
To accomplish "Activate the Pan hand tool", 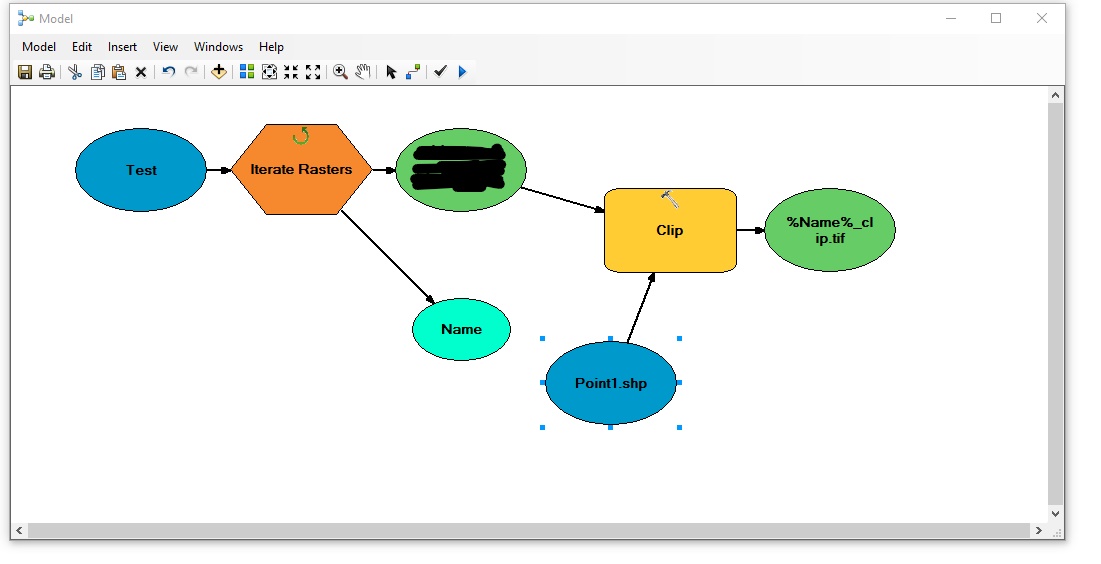I will [x=362, y=72].
